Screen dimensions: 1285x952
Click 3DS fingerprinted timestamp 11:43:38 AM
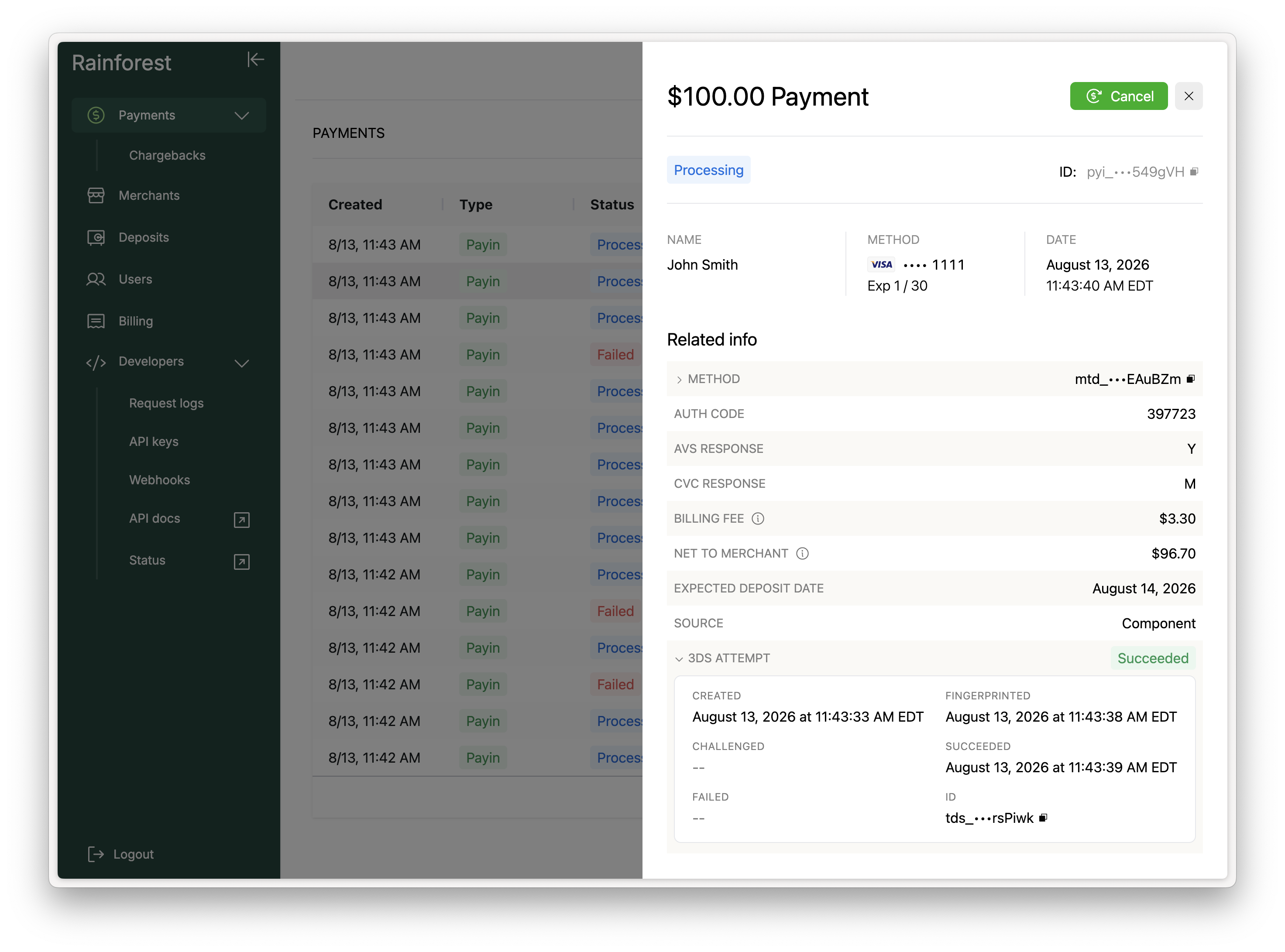(x=1061, y=717)
